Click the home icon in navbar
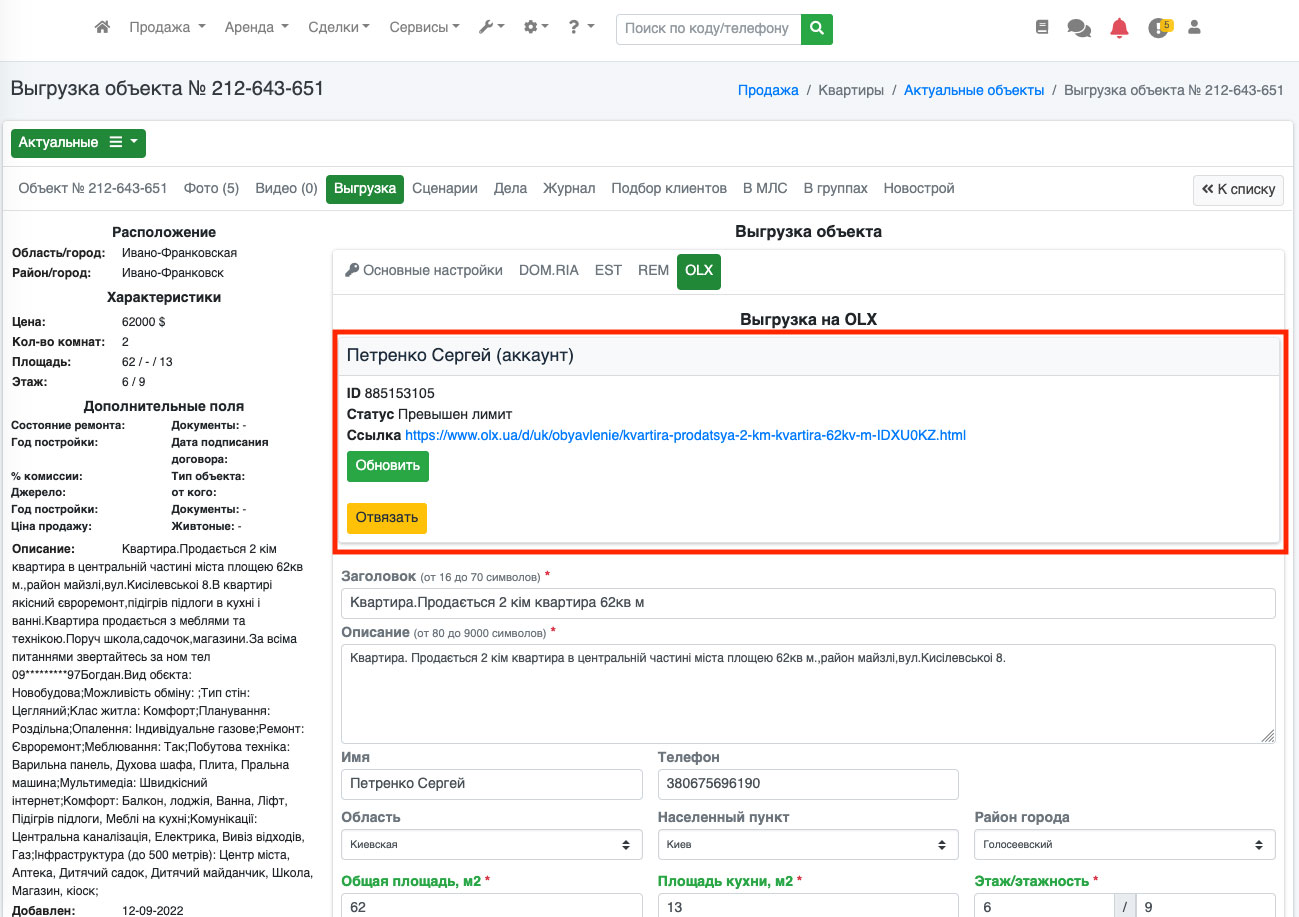Image resolution: width=1299 pixels, height=917 pixels. (102, 28)
